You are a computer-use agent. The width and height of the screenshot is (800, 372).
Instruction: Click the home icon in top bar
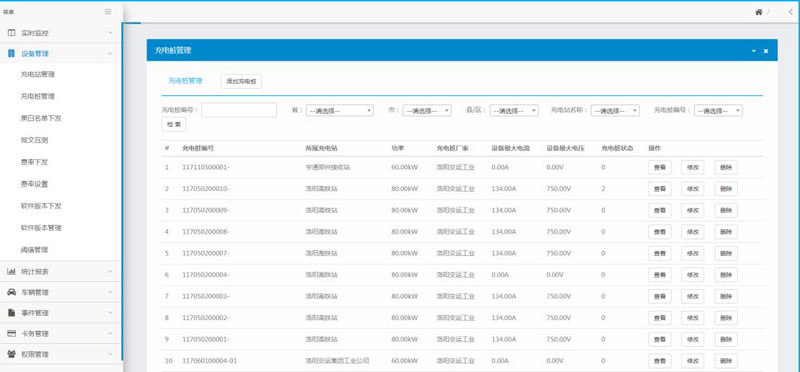pyautogui.click(x=759, y=12)
